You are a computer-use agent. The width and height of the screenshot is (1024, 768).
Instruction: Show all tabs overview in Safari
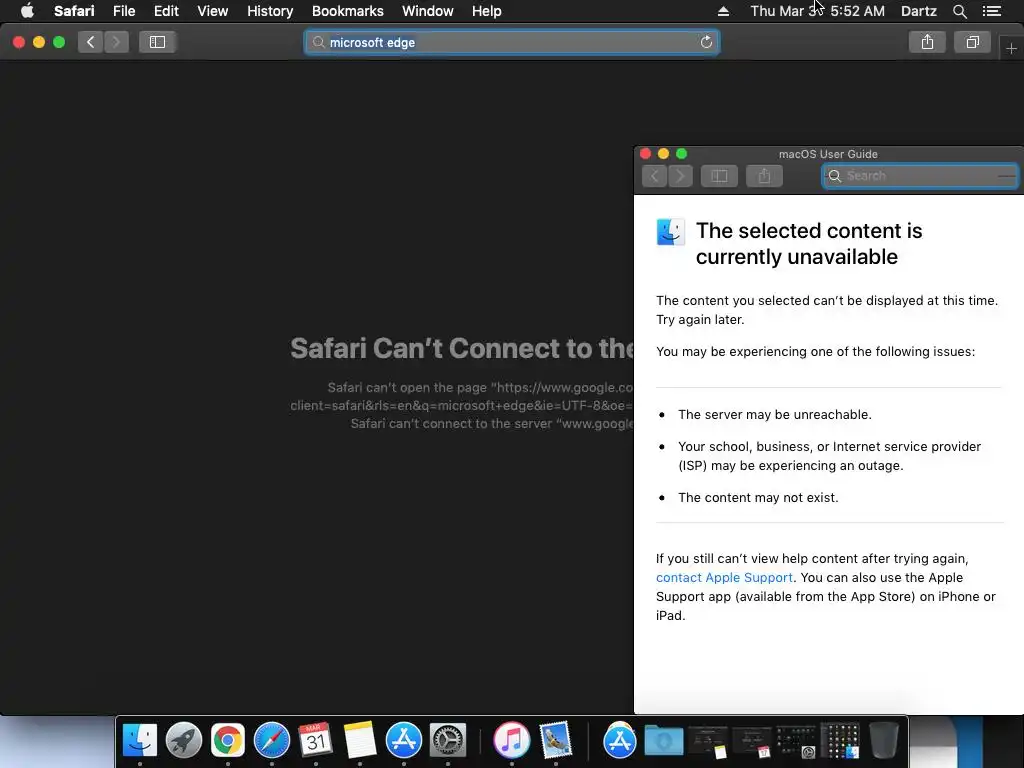click(x=972, y=42)
